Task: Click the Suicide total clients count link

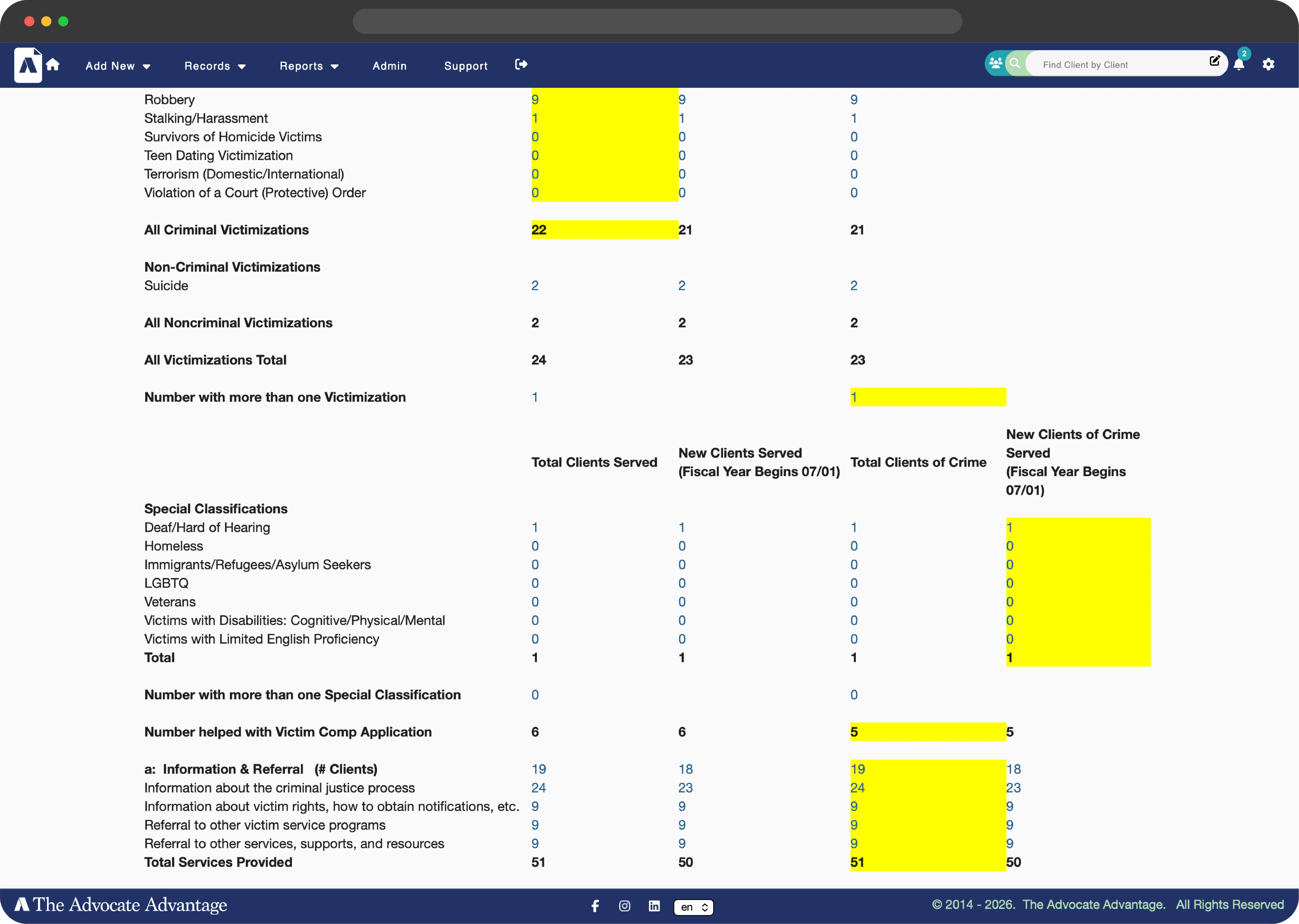Action: pos(535,286)
